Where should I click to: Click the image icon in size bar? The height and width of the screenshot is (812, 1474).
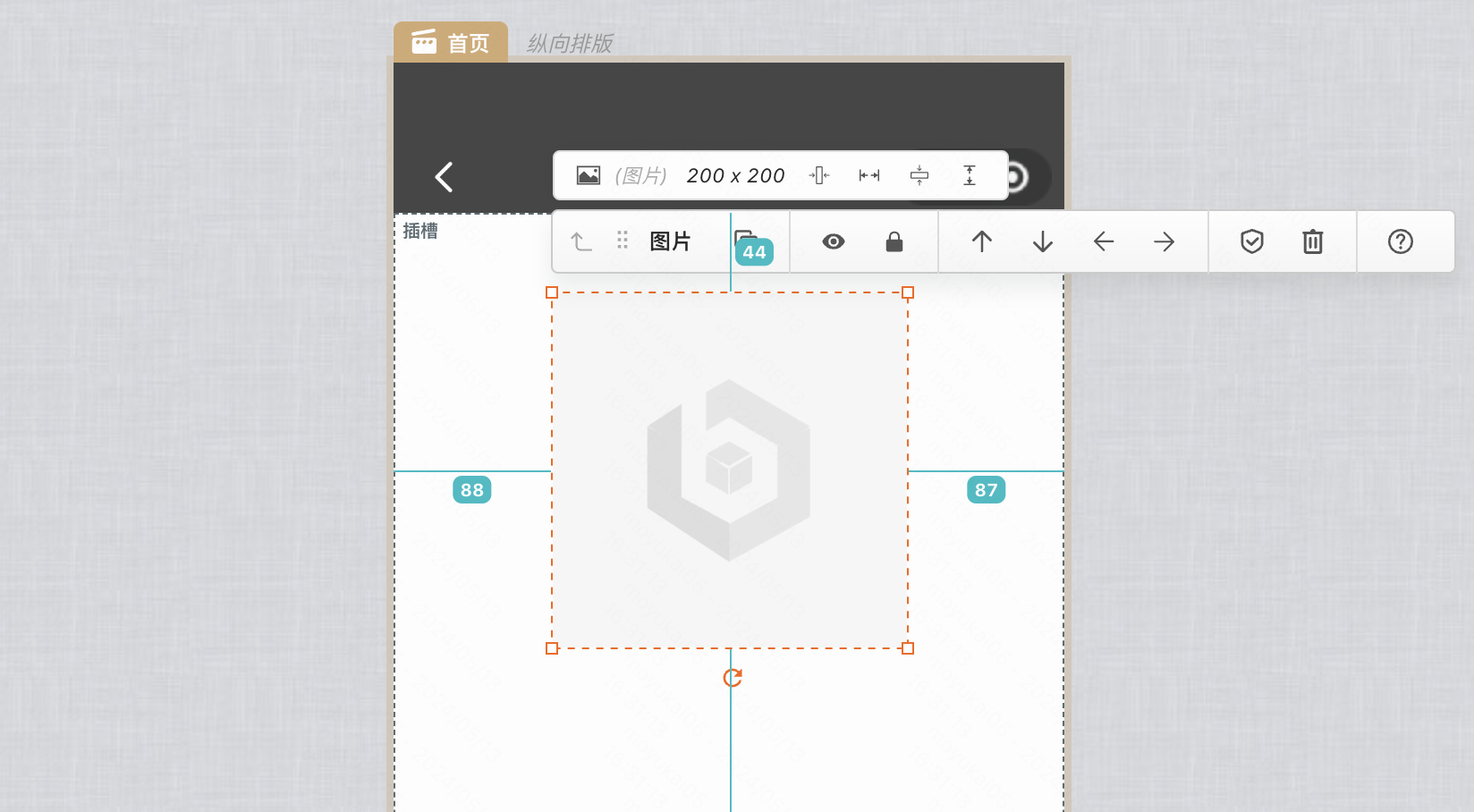click(589, 175)
